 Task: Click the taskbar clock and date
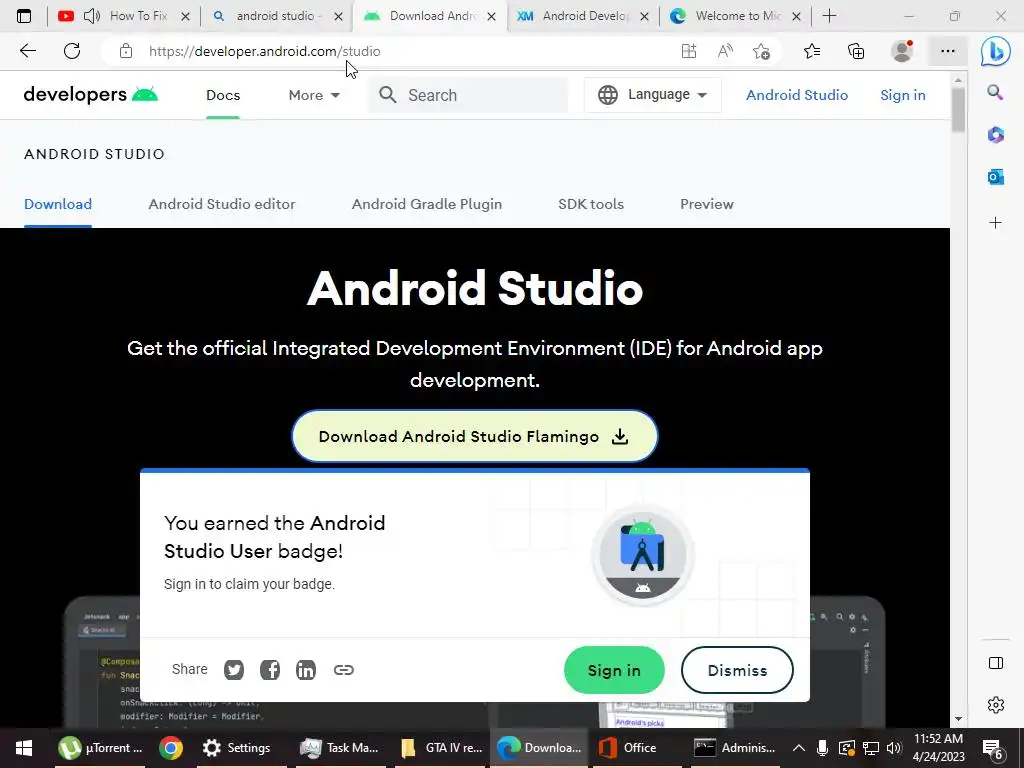pos(938,748)
